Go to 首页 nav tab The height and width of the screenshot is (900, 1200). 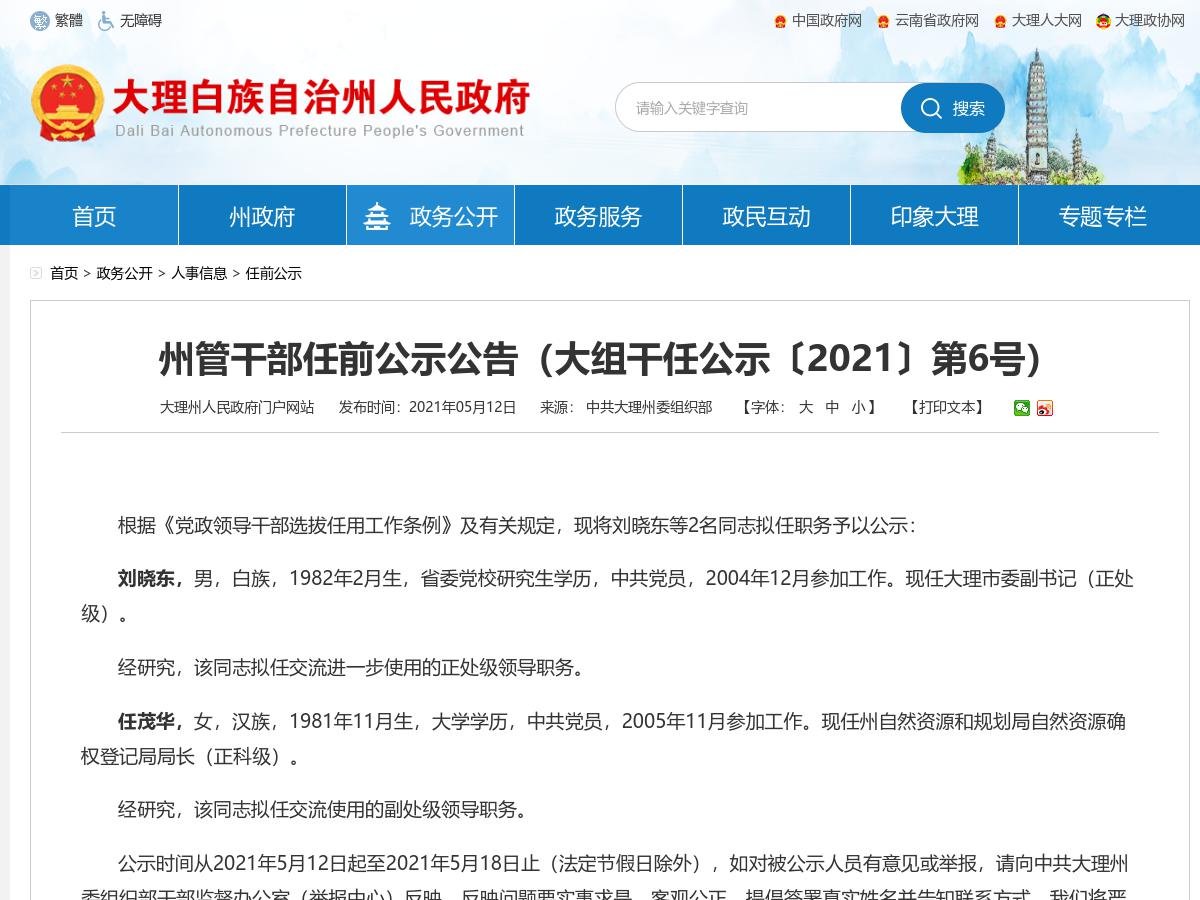click(94, 216)
